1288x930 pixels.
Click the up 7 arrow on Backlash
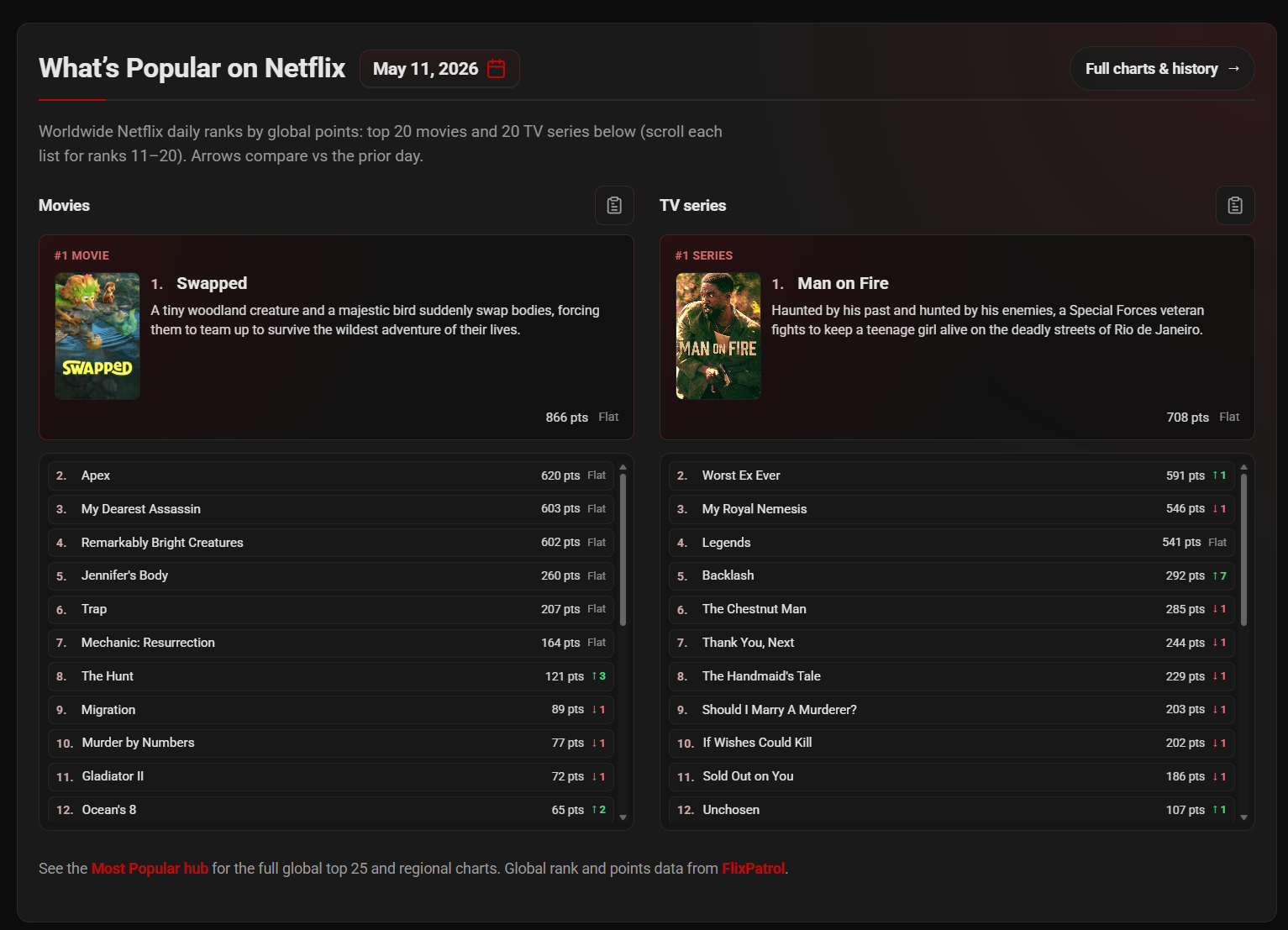[1219, 575]
